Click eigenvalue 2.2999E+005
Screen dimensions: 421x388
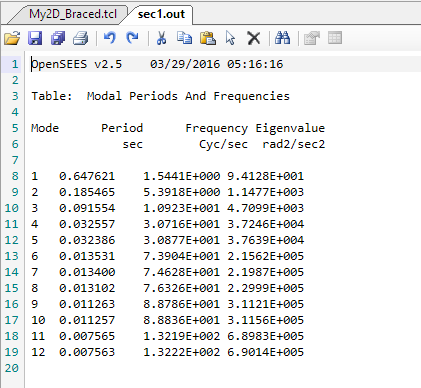(266, 288)
